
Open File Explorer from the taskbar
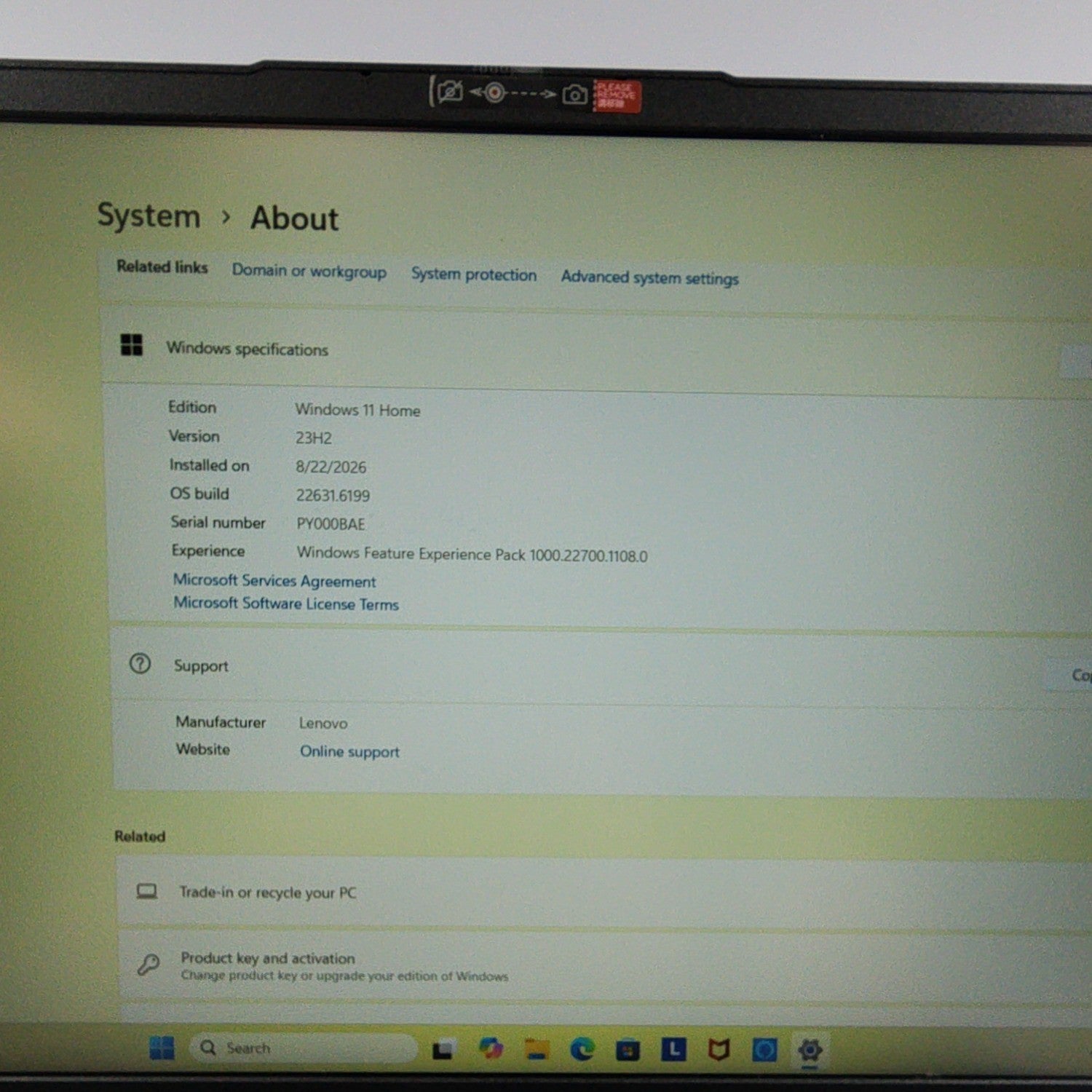click(537, 1049)
